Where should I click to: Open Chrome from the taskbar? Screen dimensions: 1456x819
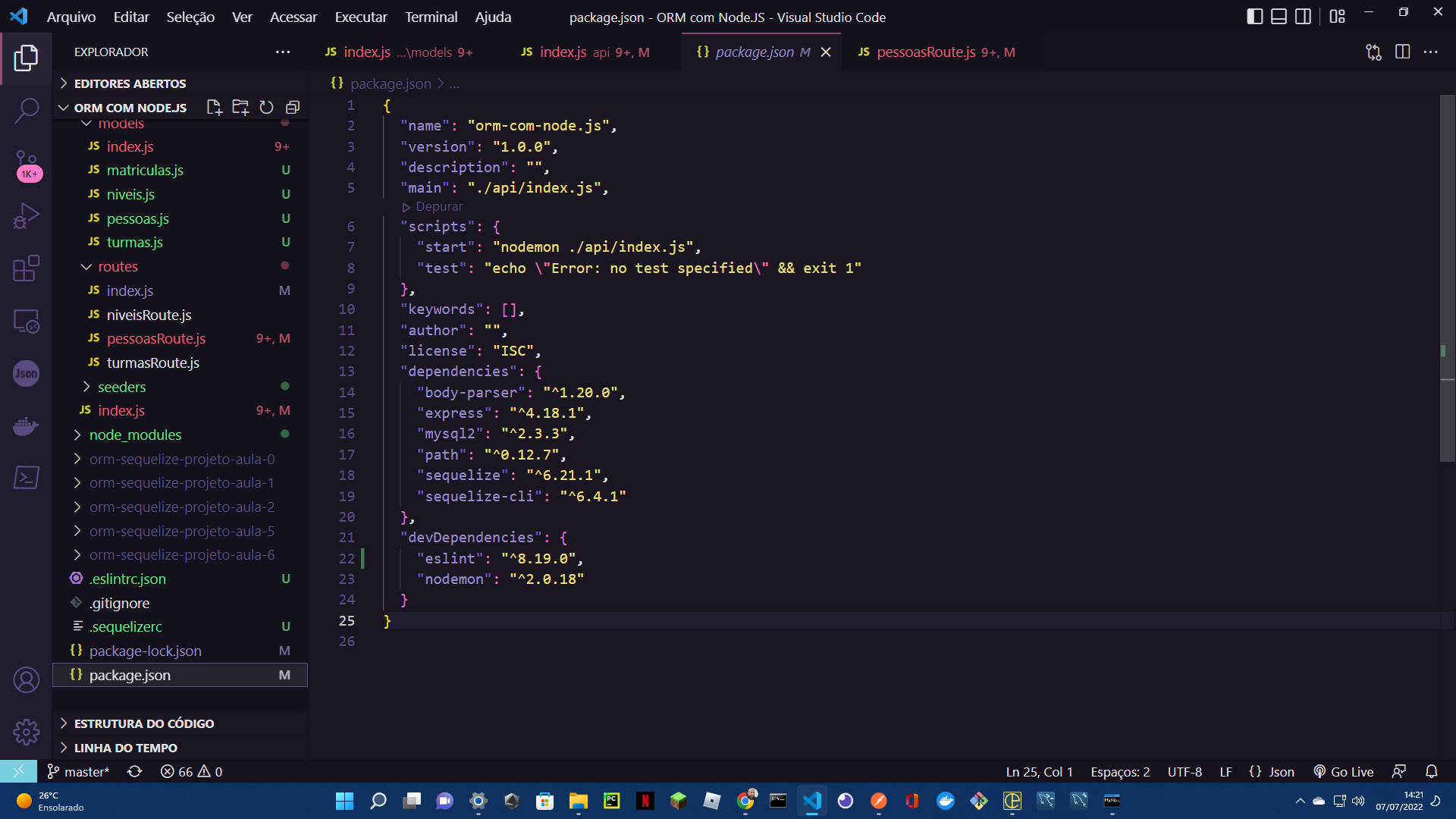(745, 801)
